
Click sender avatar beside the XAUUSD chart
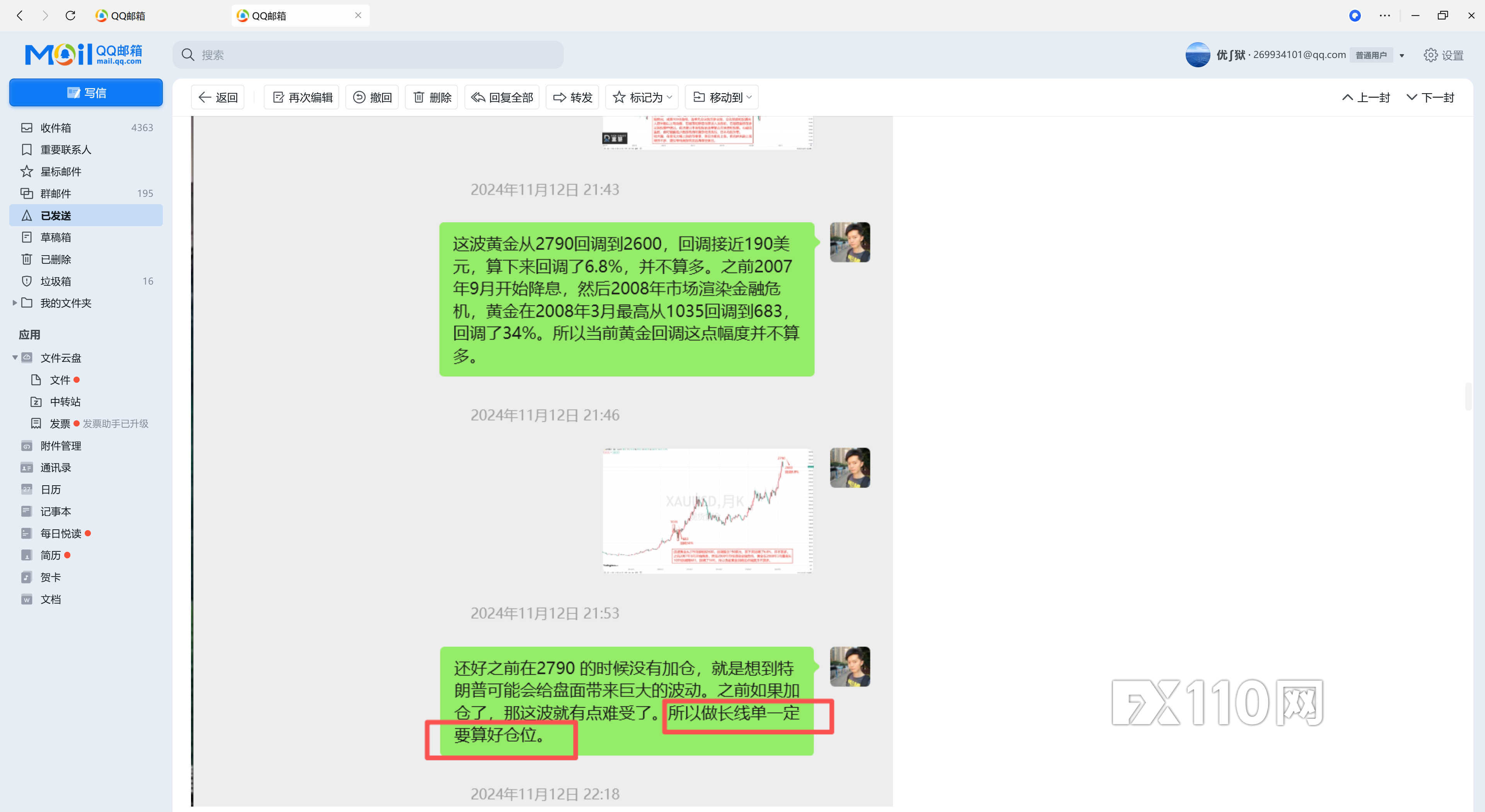pos(850,467)
